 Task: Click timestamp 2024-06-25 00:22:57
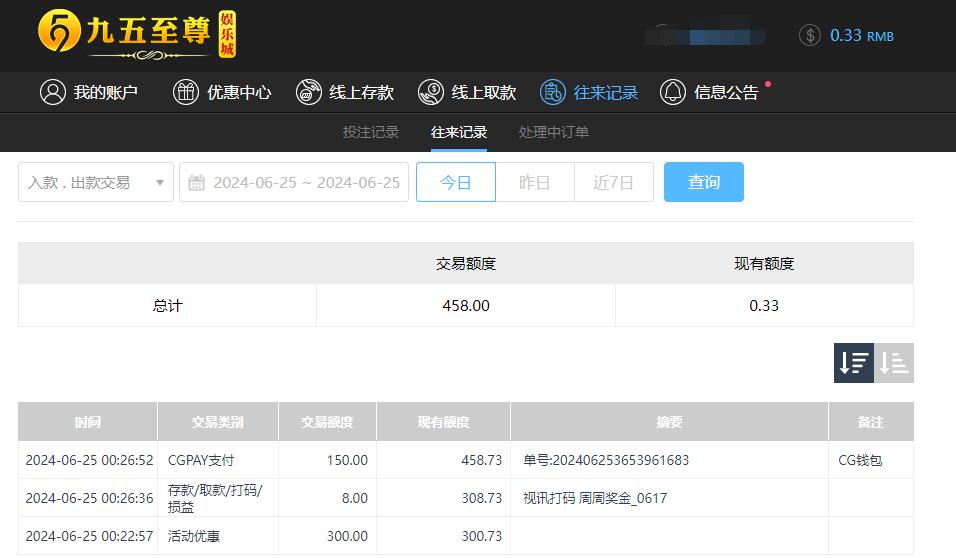tap(89, 535)
